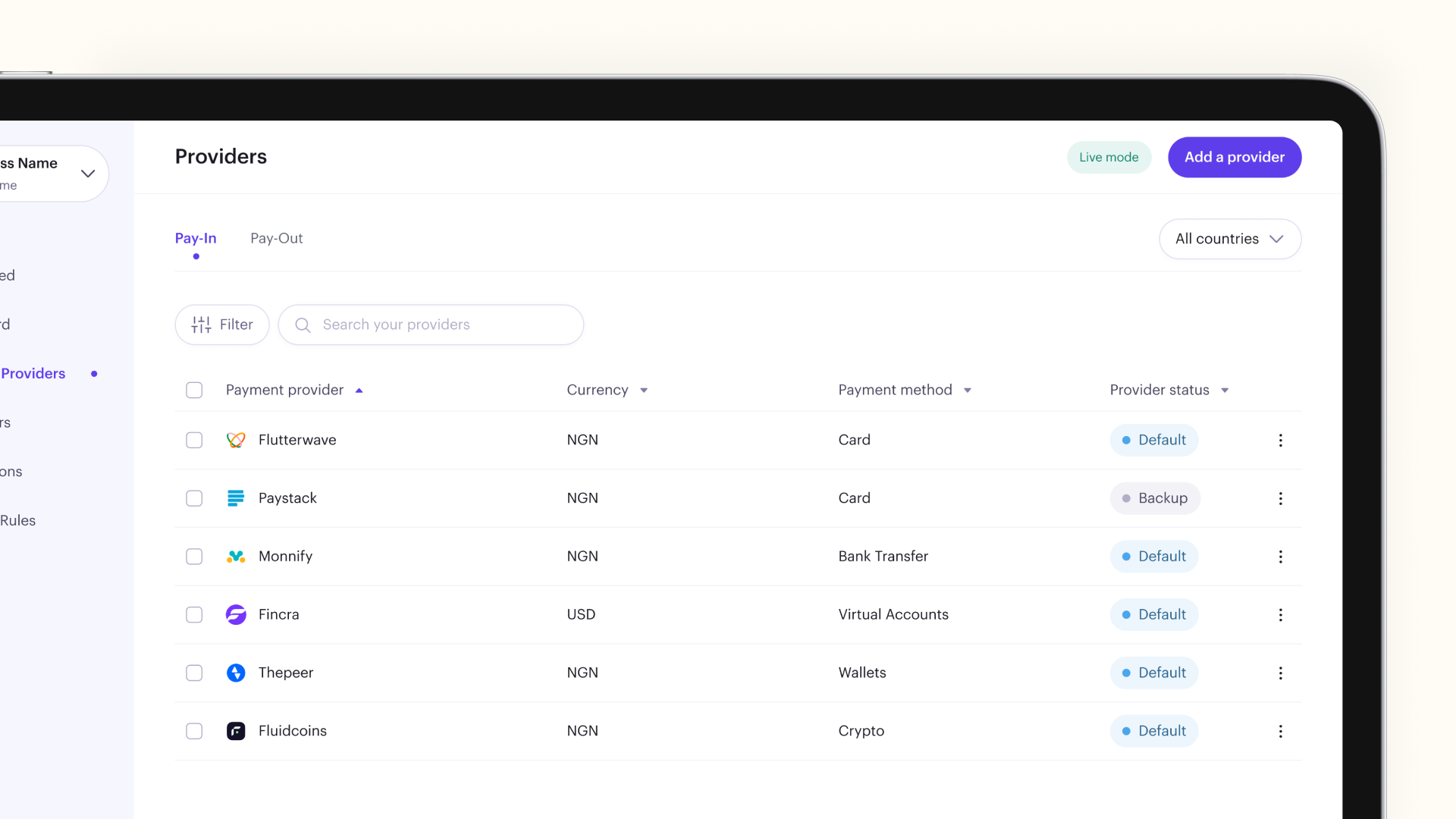Click the Flutterwave logo icon
Screen dimensions: 1456x819
pos(236,440)
